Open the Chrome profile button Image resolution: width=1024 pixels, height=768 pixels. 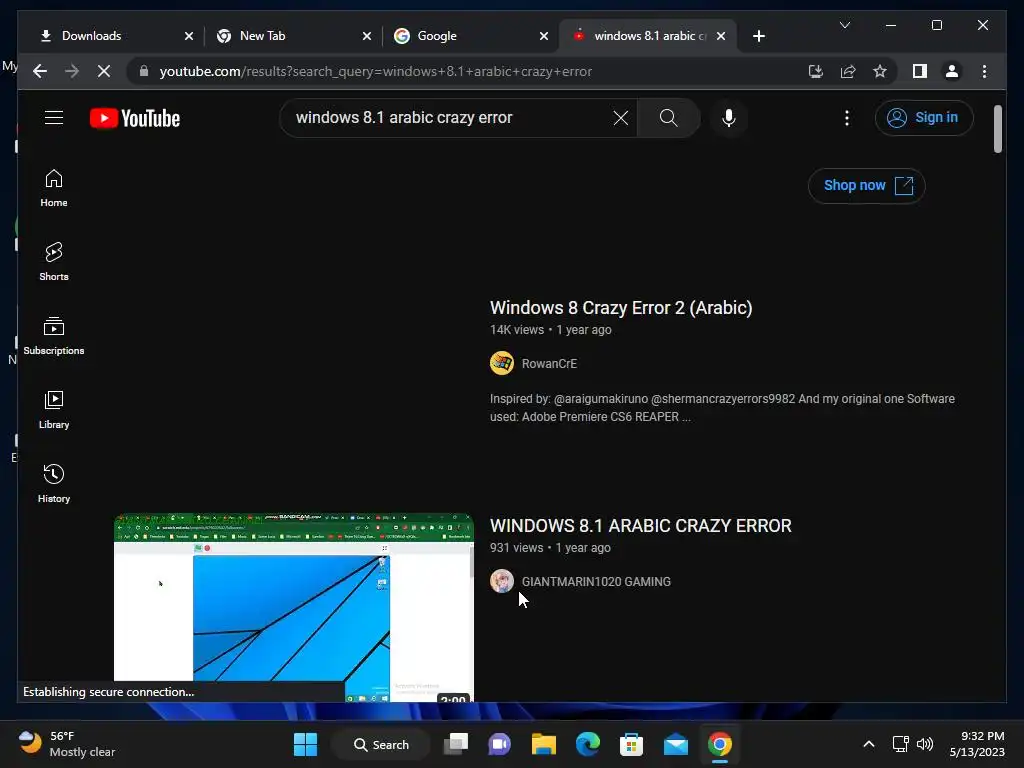952,71
